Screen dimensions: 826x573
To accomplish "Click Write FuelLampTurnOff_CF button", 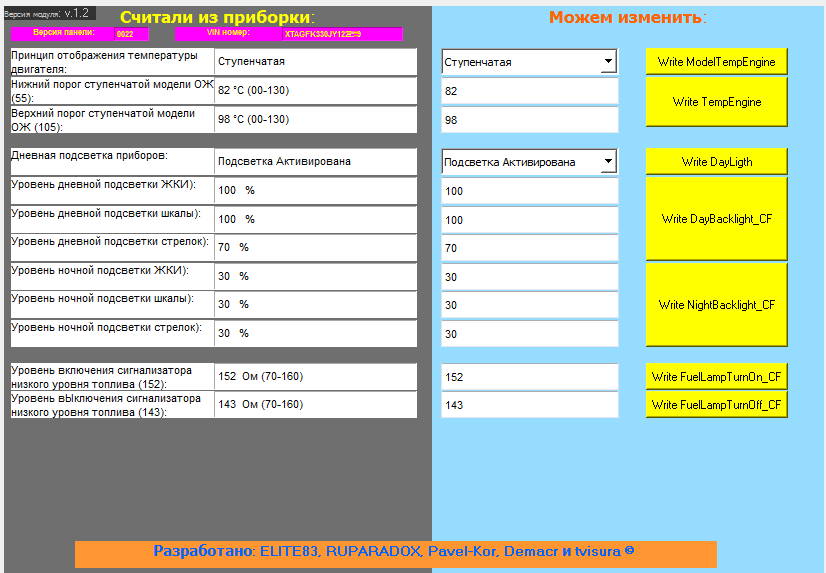I will tap(716, 404).
